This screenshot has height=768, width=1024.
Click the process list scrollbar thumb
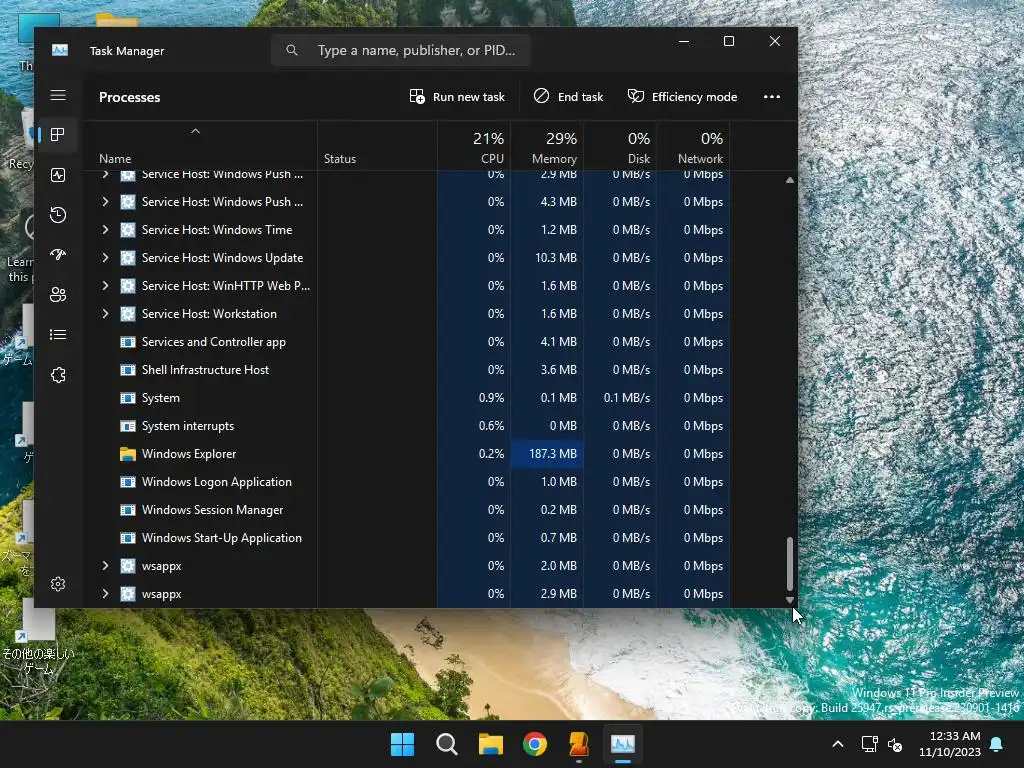coord(790,564)
